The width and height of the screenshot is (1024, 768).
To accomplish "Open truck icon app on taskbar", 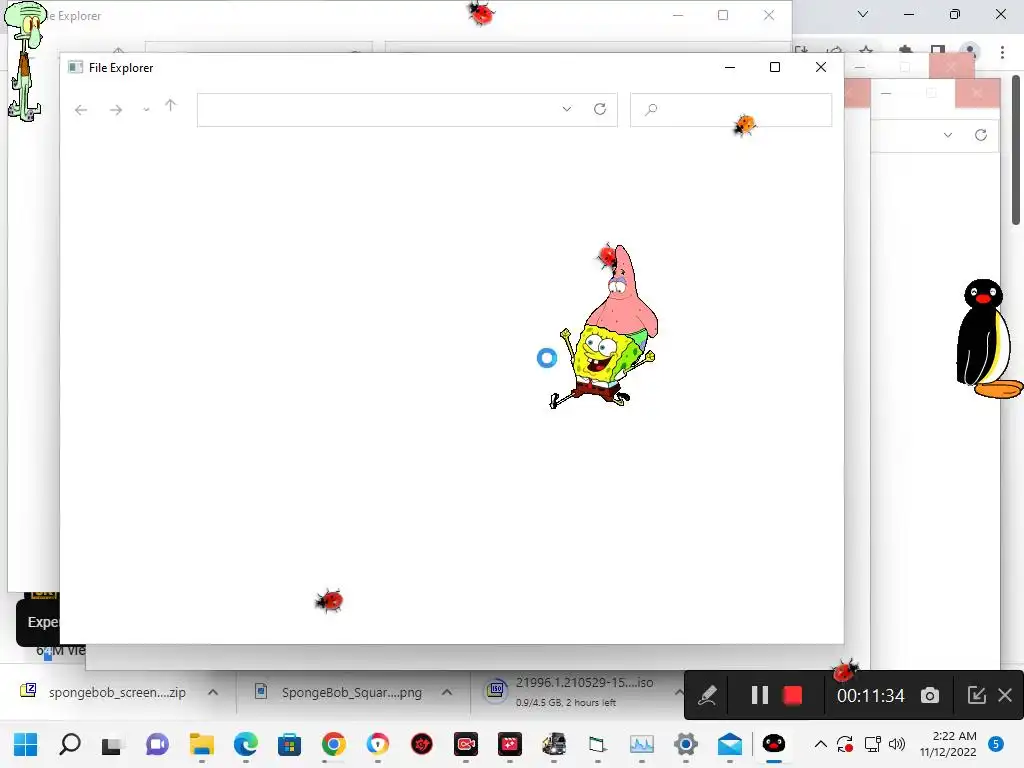I will coord(554,744).
